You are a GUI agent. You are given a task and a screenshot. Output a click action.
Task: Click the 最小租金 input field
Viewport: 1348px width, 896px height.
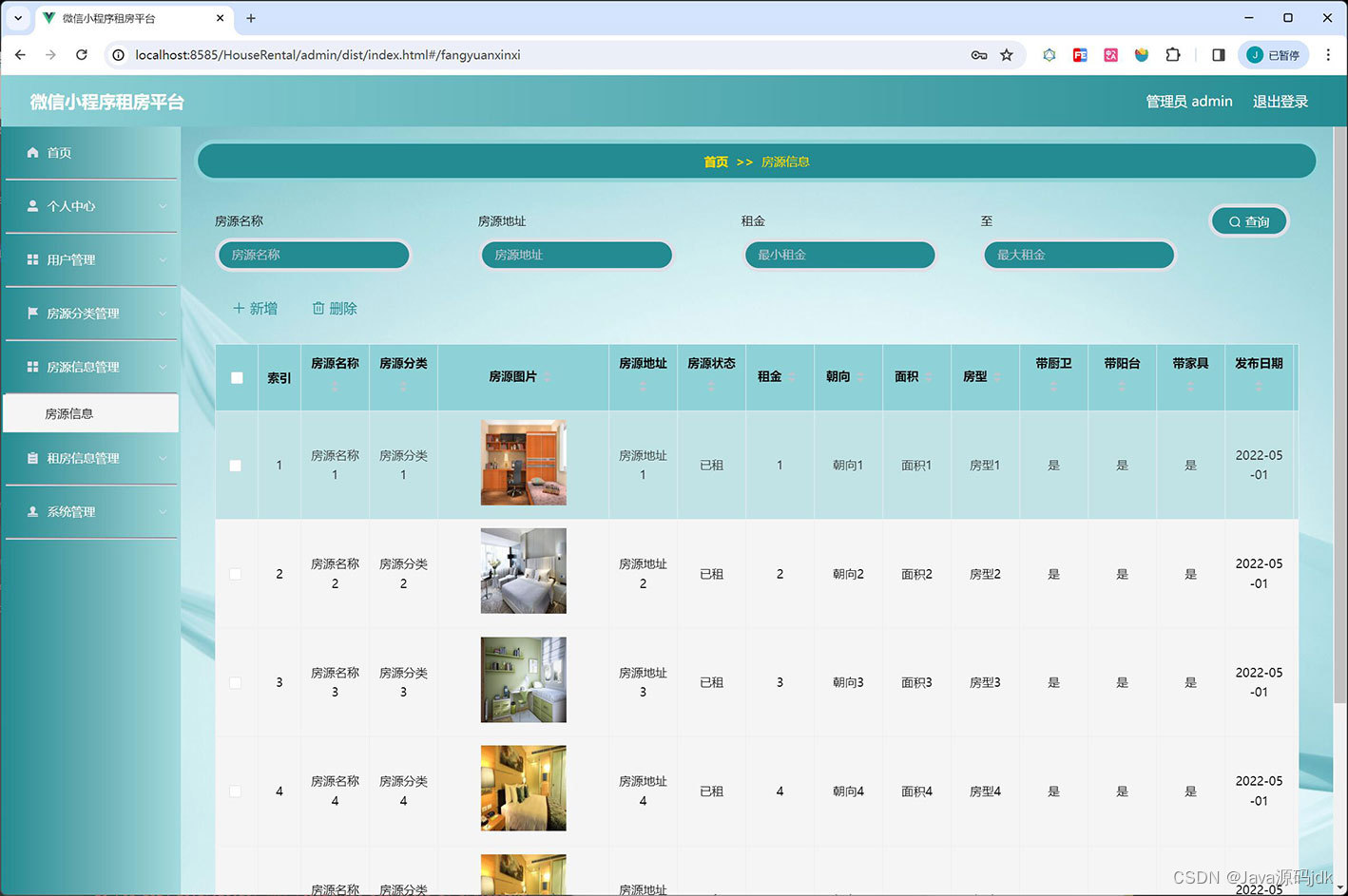coord(840,255)
